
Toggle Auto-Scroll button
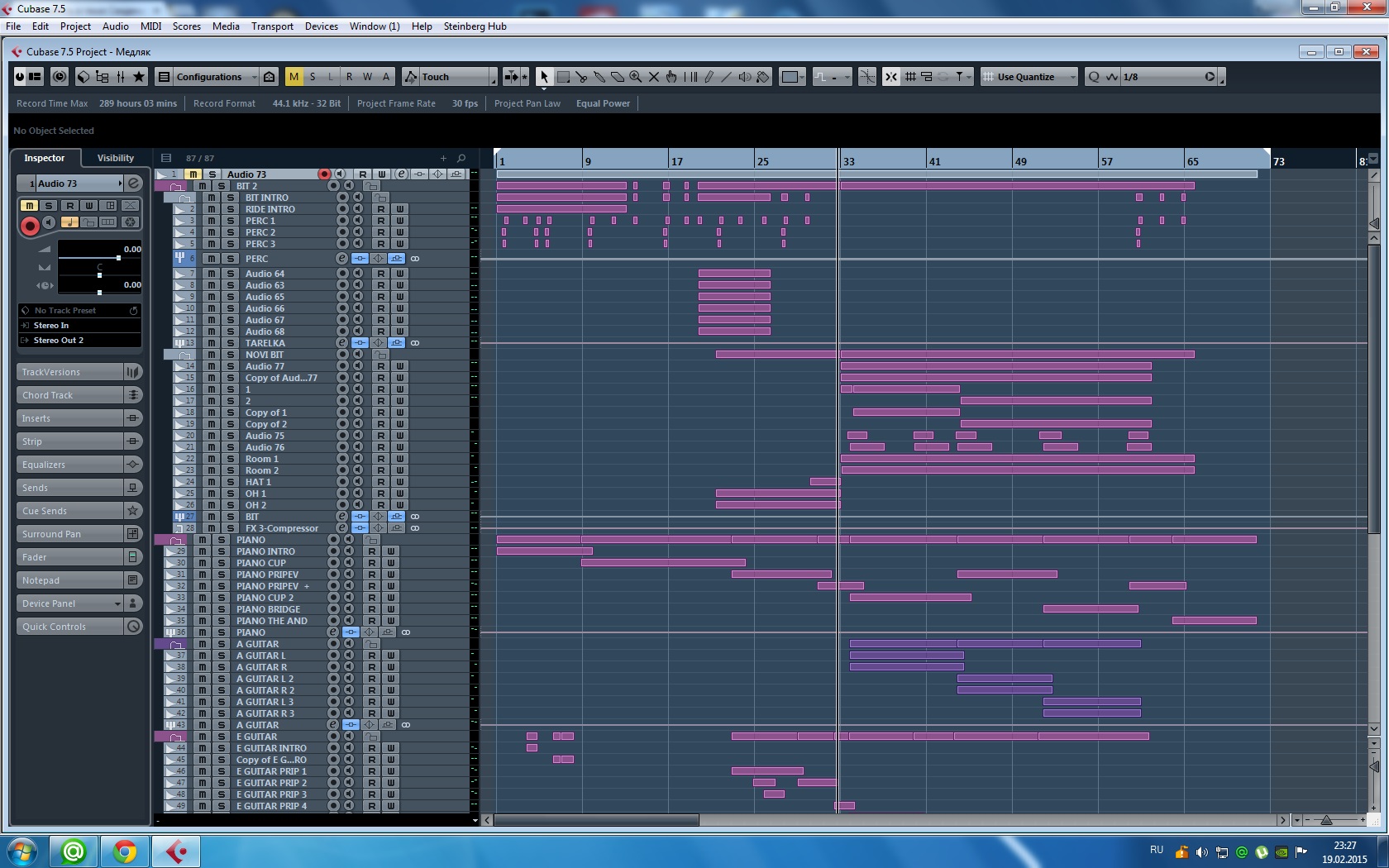pyautogui.click(x=512, y=77)
